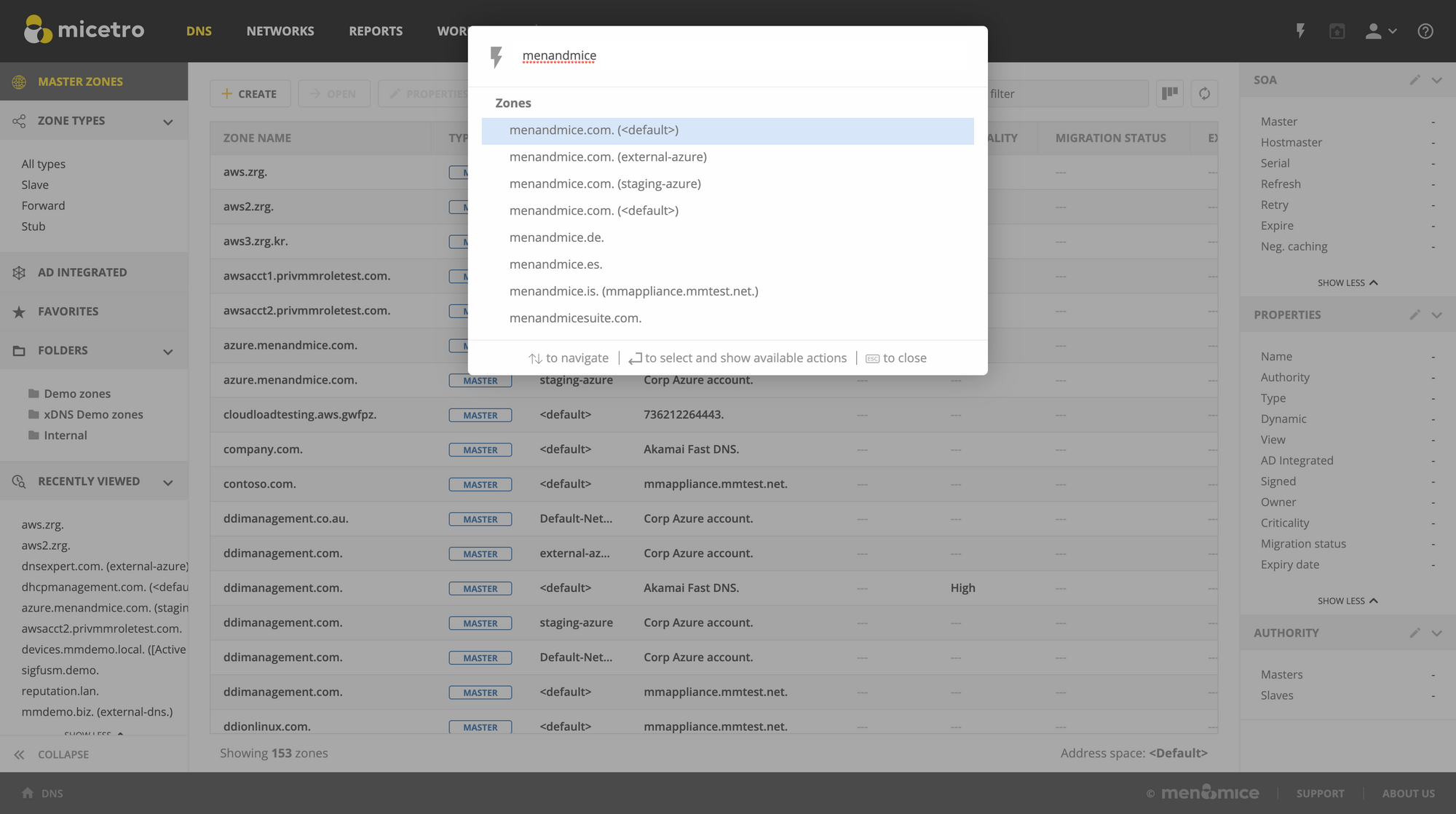Collapse the Authority panel chevron
Image resolution: width=1456 pixels, height=814 pixels.
pyautogui.click(x=1437, y=633)
